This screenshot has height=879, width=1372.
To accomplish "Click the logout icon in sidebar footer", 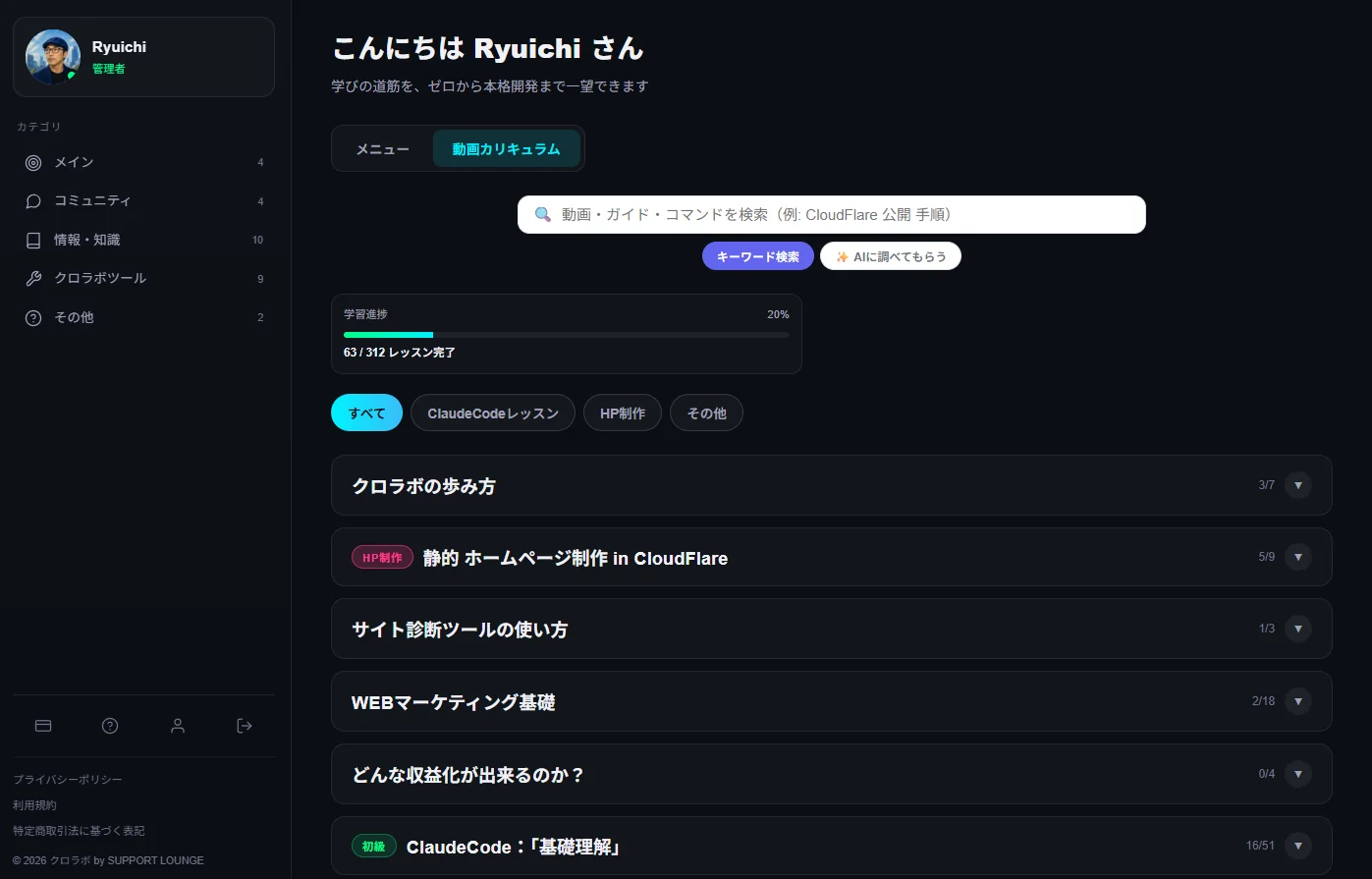I will tap(245, 726).
